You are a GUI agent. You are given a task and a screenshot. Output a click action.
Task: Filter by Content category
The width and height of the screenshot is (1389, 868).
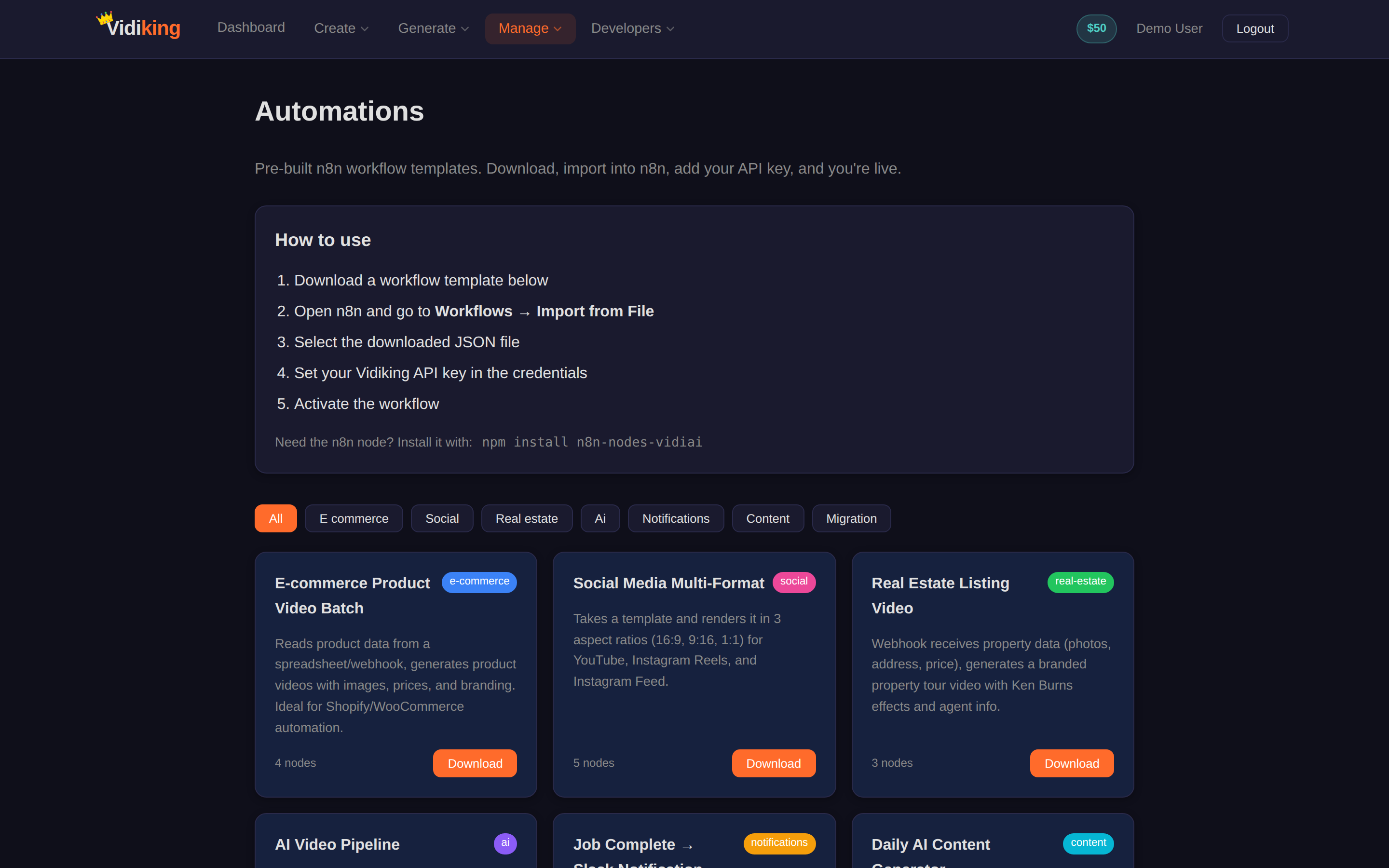click(767, 518)
